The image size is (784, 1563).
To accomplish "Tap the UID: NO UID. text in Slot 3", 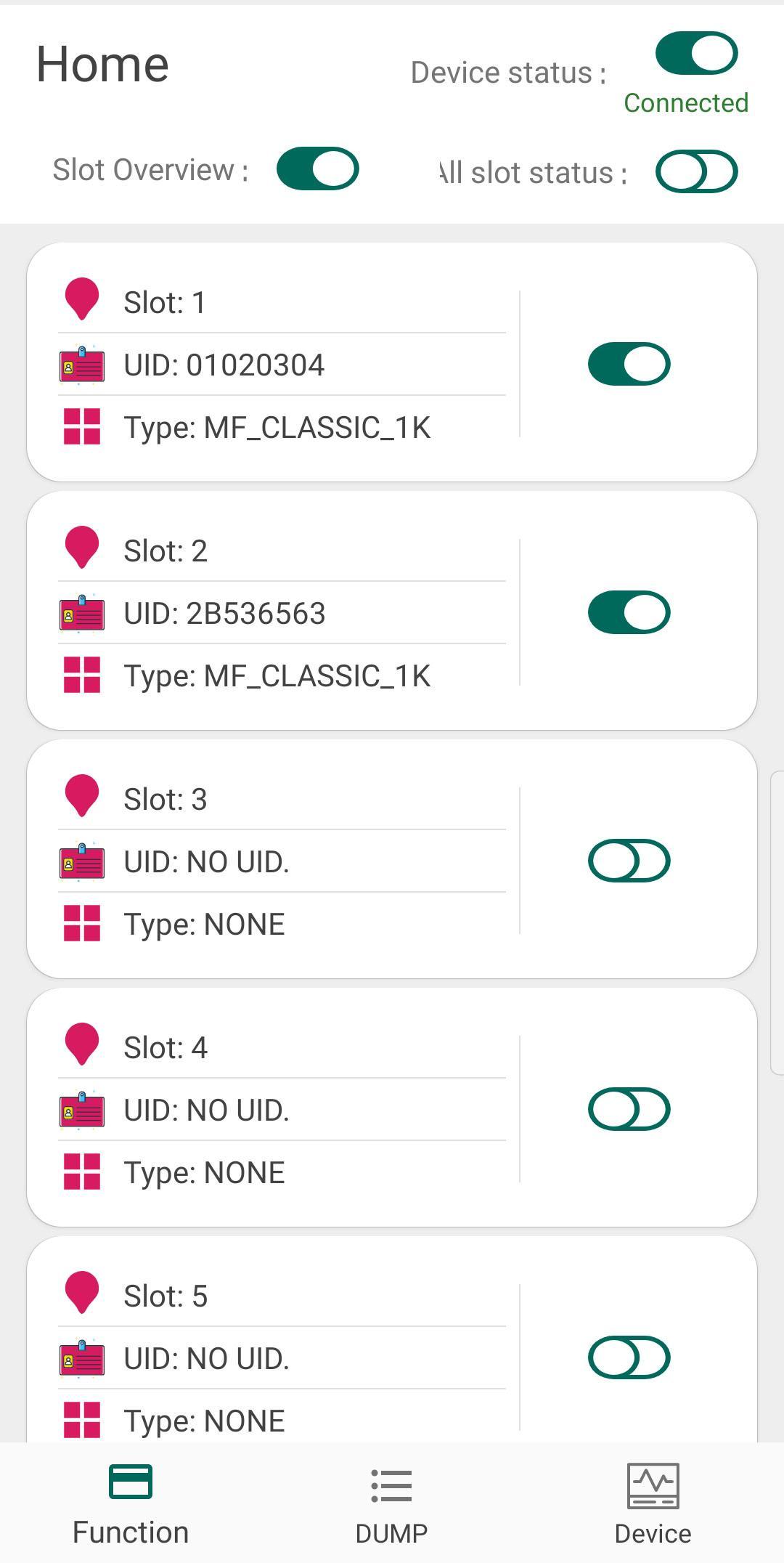I will pos(207,862).
